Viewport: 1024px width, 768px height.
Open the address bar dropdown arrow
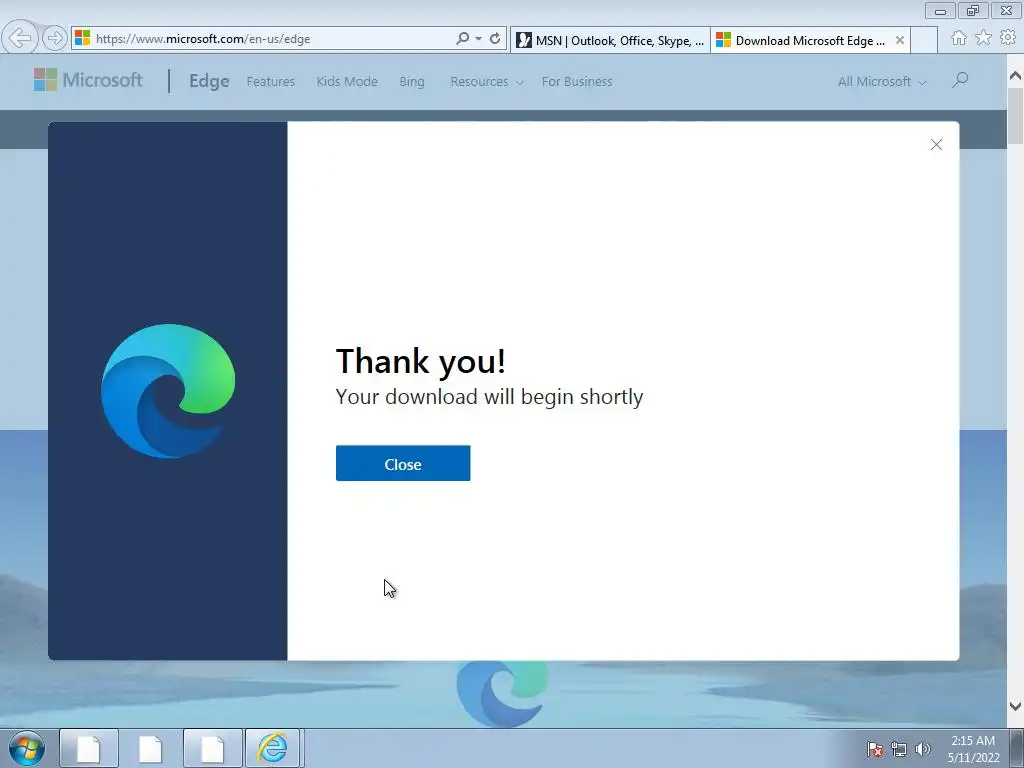(x=479, y=39)
